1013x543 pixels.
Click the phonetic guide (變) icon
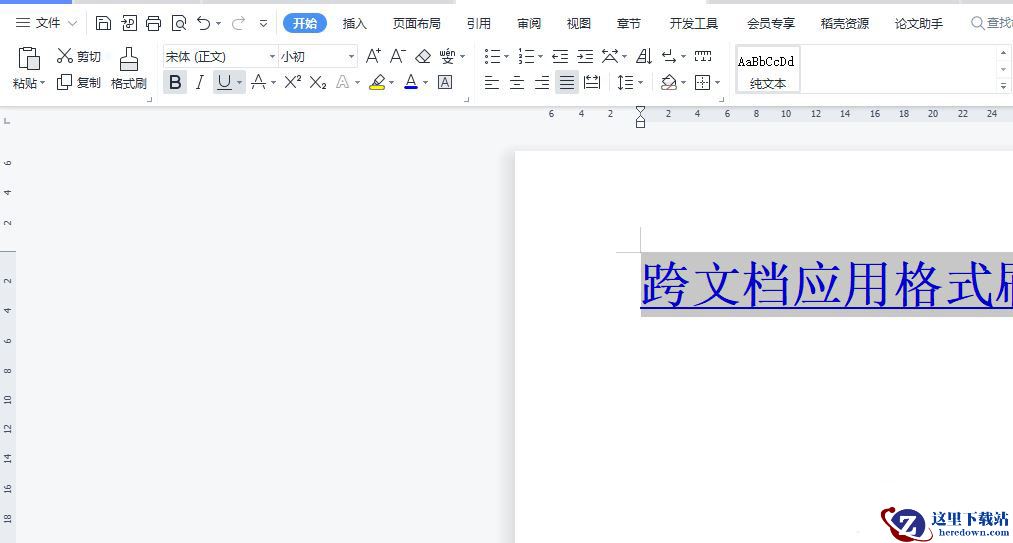click(448, 56)
